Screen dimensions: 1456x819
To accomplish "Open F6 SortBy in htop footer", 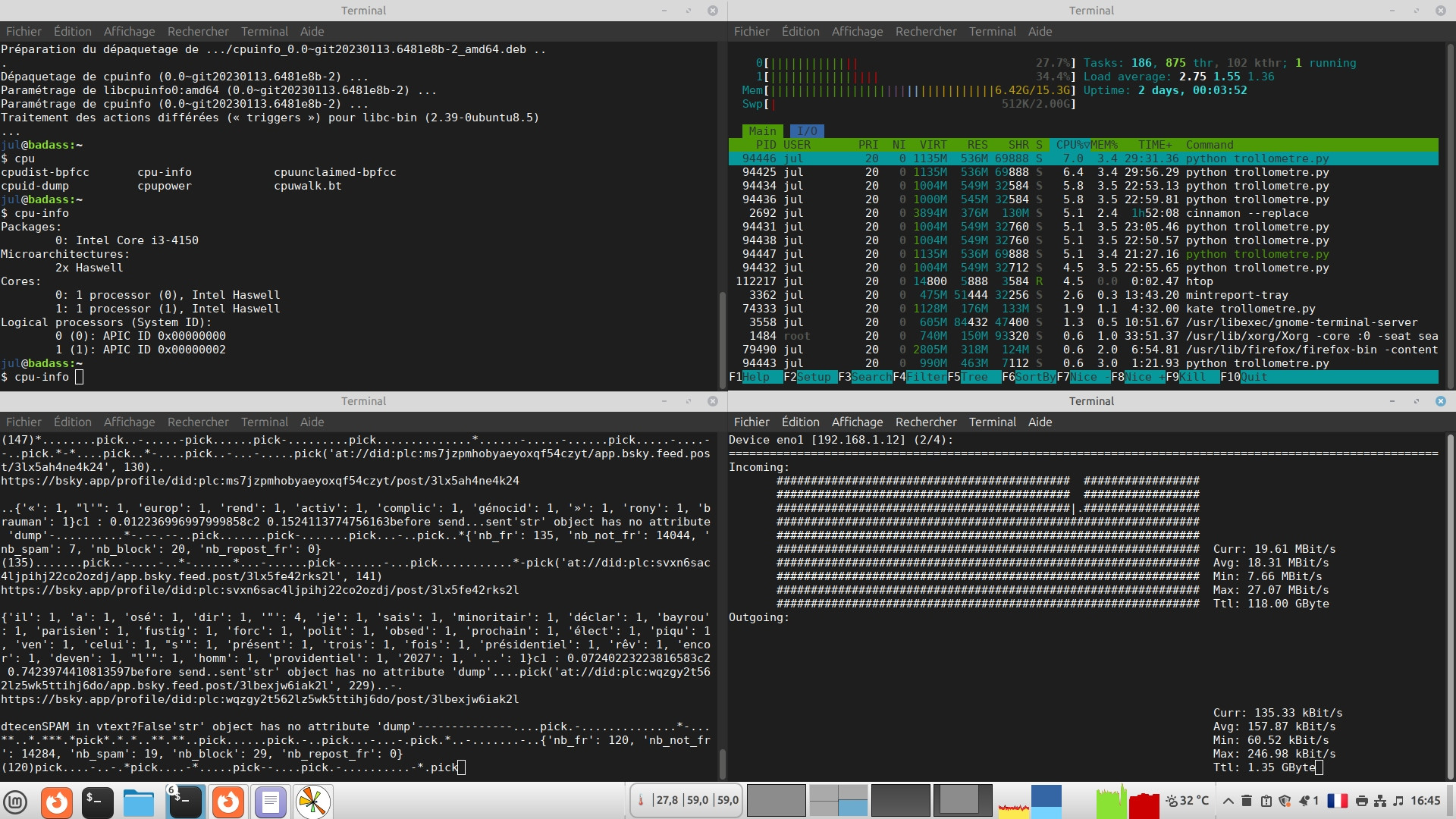I will point(1029,377).
